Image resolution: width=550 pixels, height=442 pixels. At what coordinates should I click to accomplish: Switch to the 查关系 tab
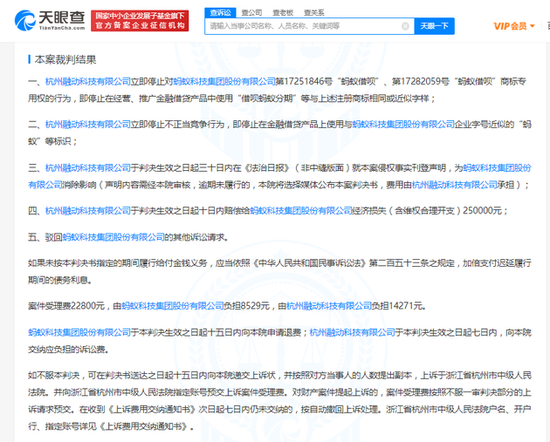(314, 13)
